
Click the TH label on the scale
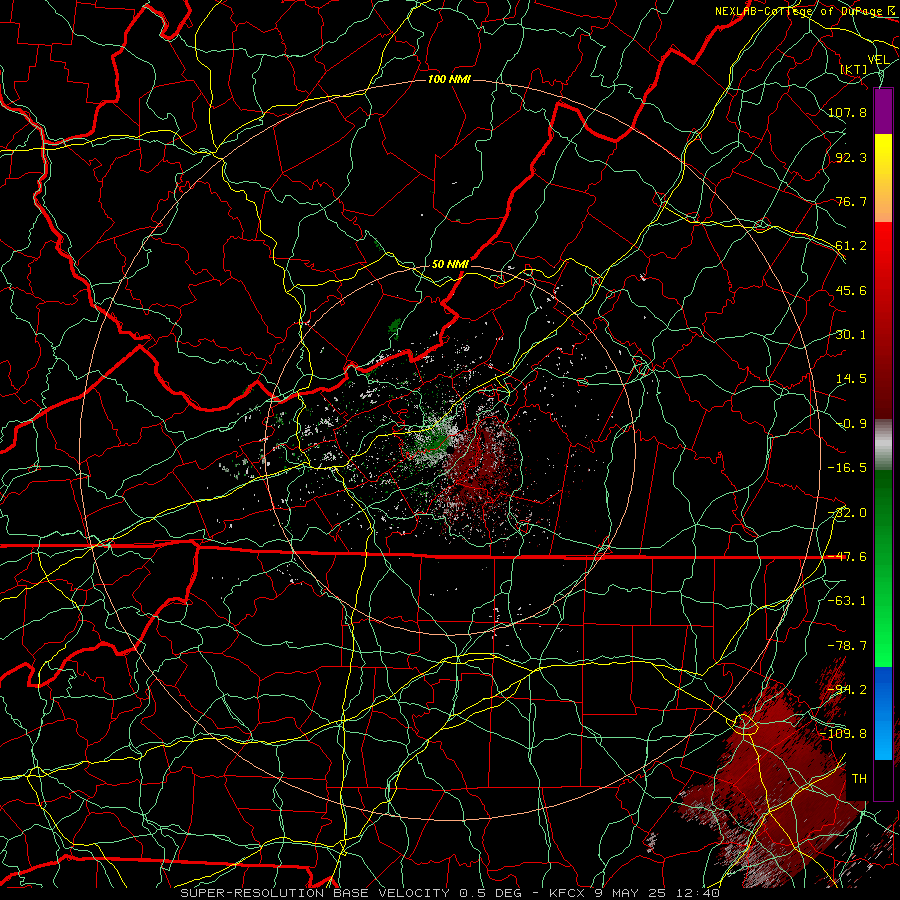coord(859,779)
